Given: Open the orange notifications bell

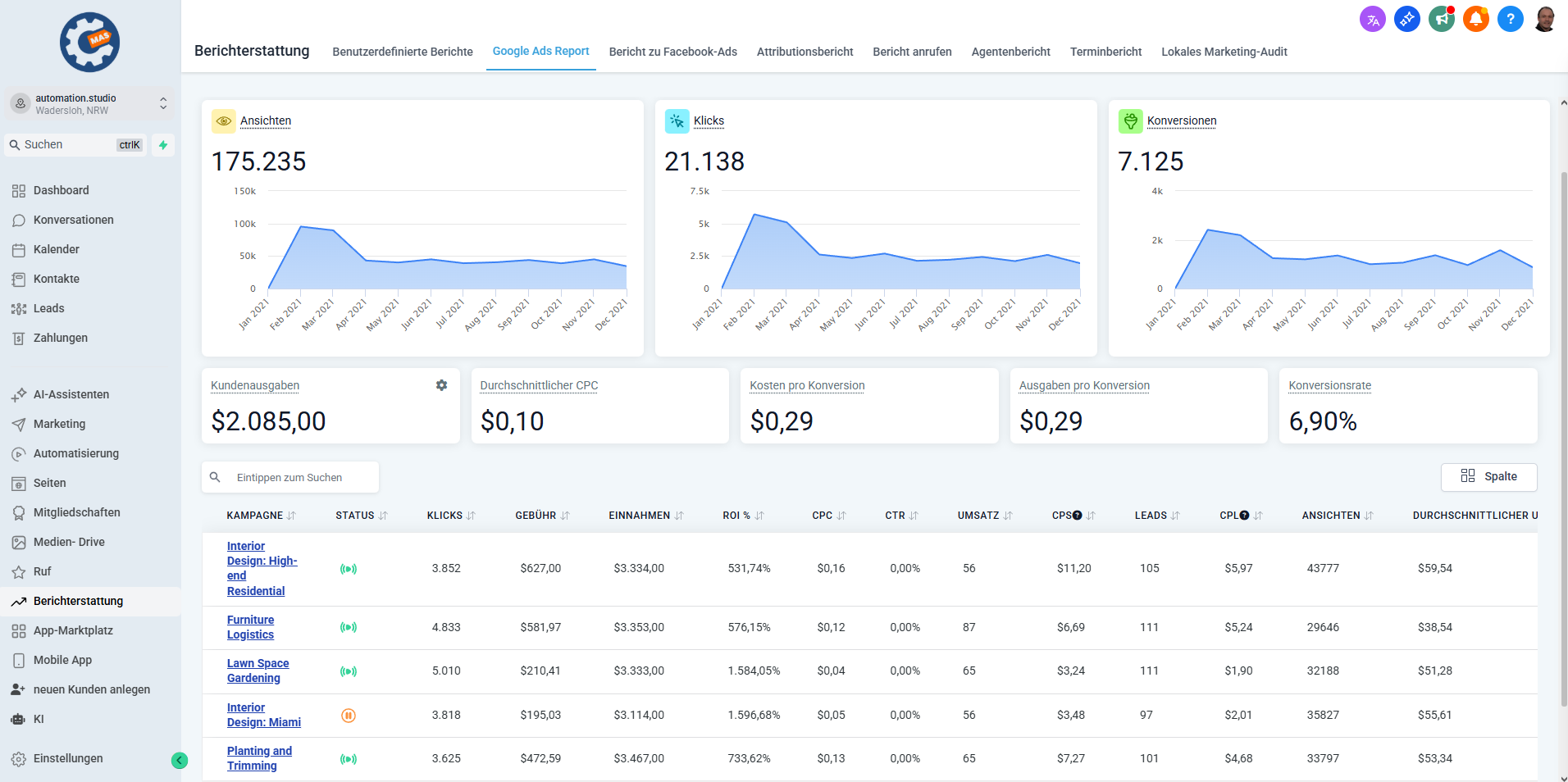Looking at the screenshot, I should coord(1476,19).
